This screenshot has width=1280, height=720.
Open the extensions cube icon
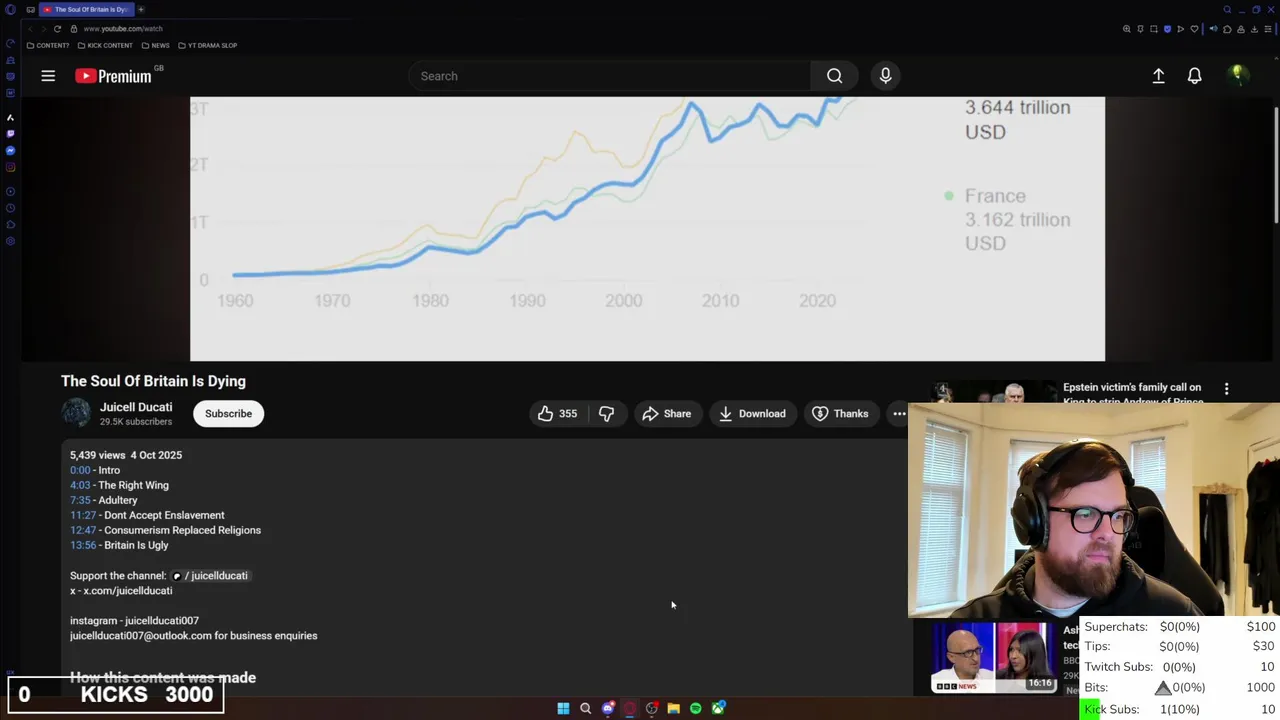tap(1227, 29)
